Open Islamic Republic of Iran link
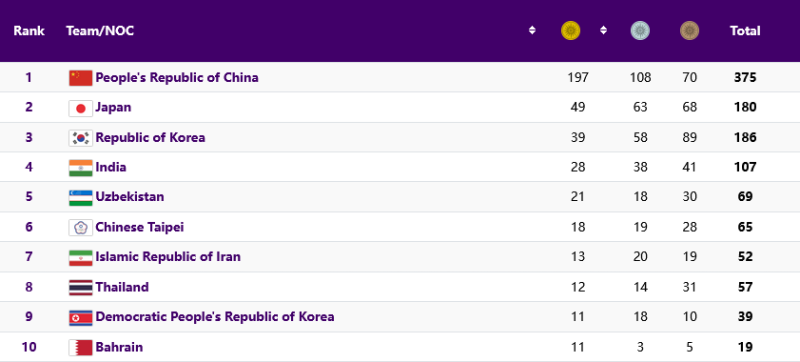 (x=168, y=256)
